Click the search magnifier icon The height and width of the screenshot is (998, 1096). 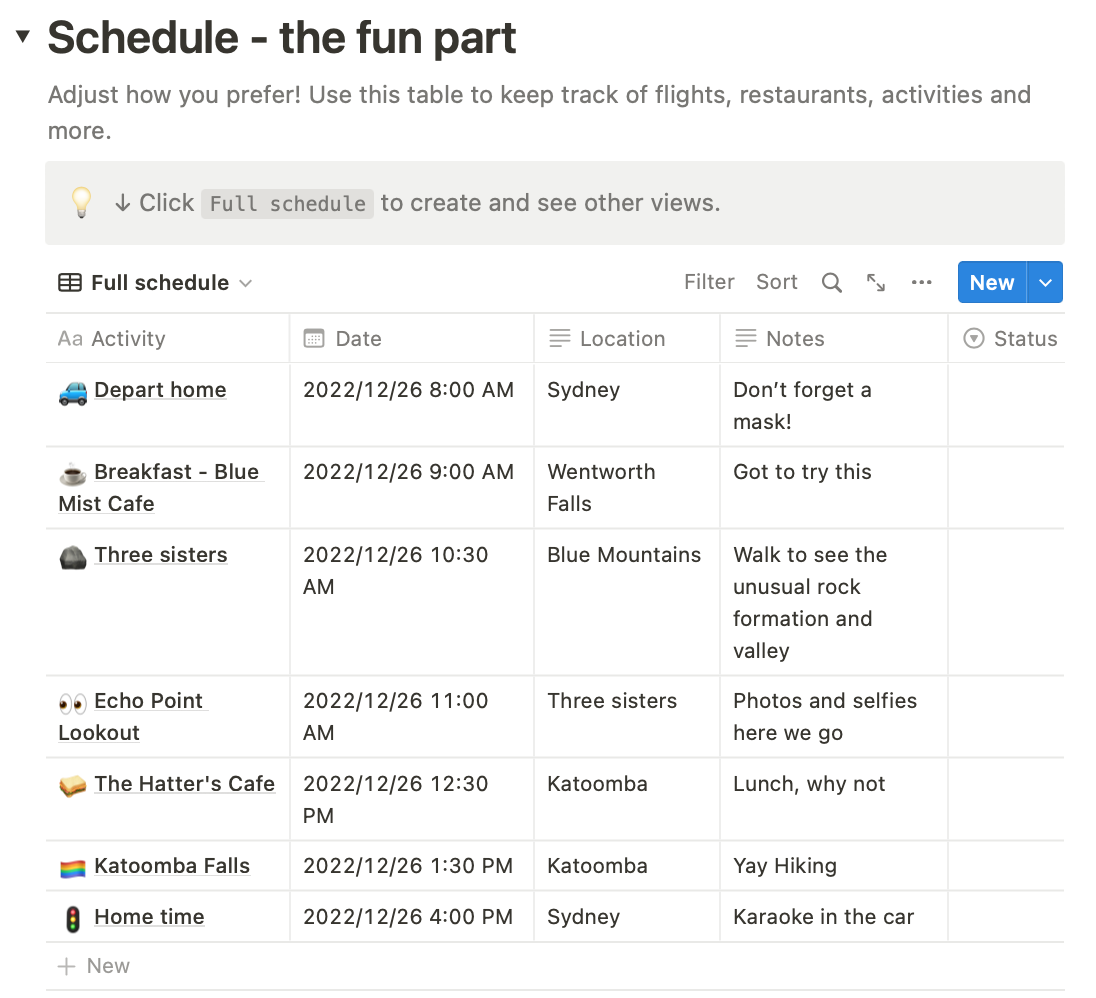[x=831, y=283]
